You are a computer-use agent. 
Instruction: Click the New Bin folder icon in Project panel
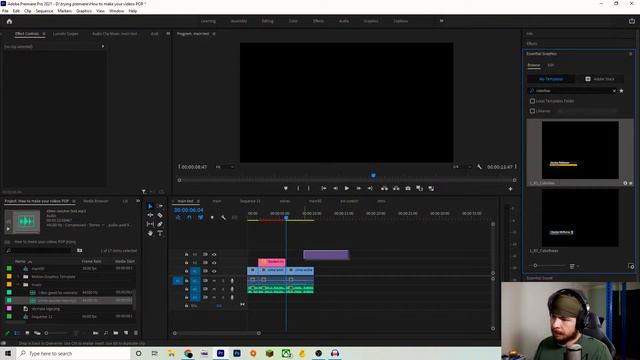(116, 333)
